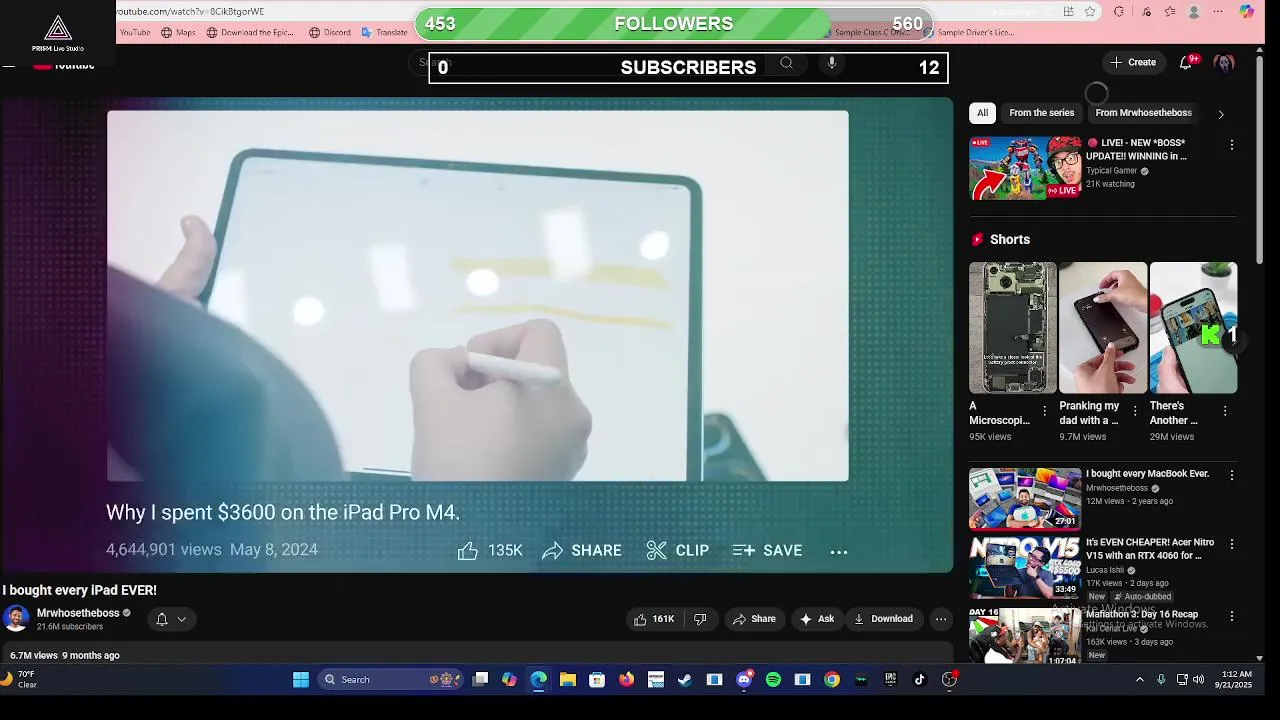Viewport: 1280px width, 720px height.
Task: Open the Marathon 3: Day 16 Recap video
Action: tap(1025, 637)
